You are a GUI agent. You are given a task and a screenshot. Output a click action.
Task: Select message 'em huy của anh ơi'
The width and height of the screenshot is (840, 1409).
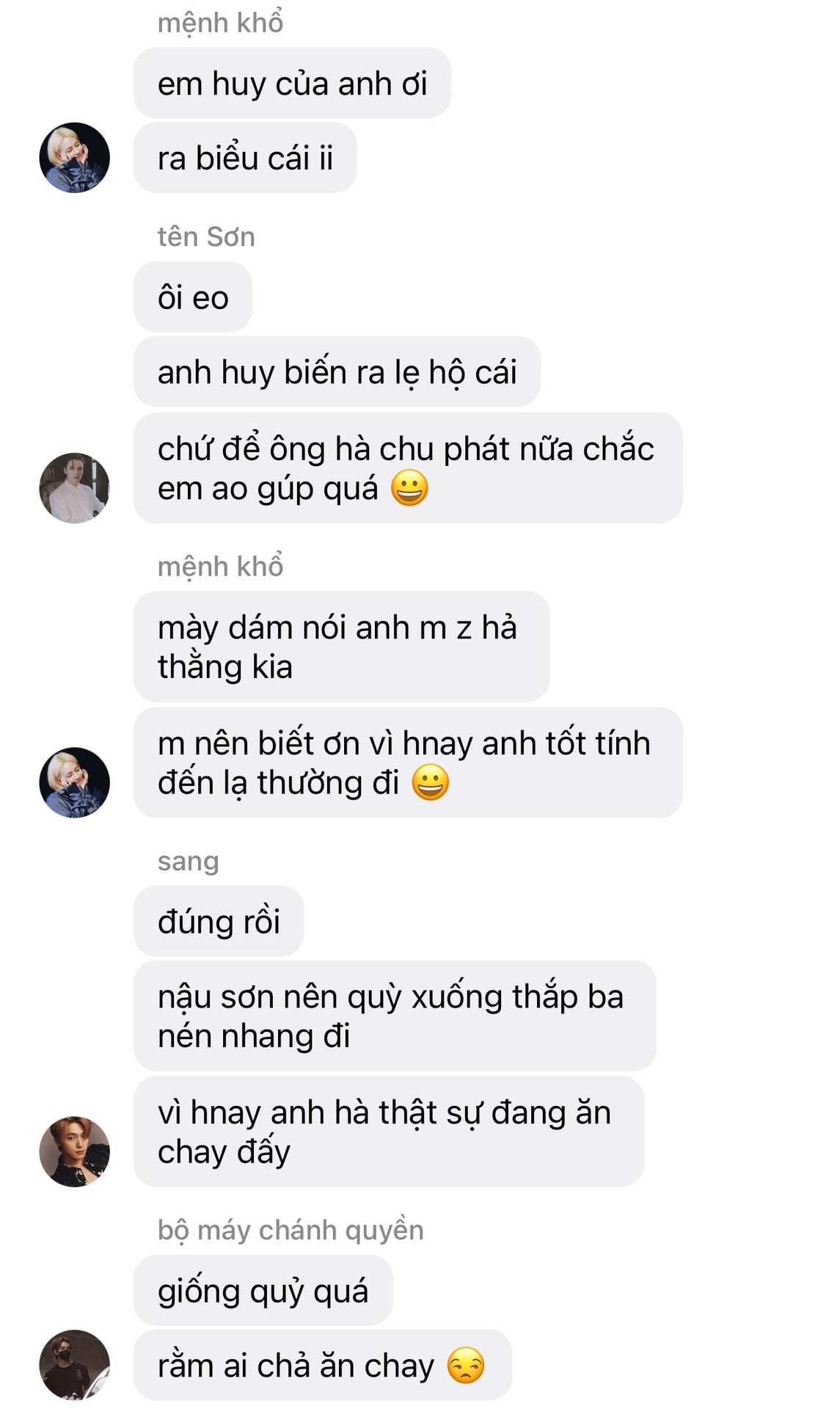click(x=292, y=83)
